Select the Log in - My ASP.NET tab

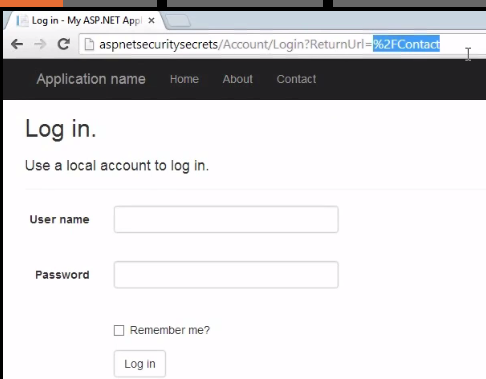pos(84,21)
